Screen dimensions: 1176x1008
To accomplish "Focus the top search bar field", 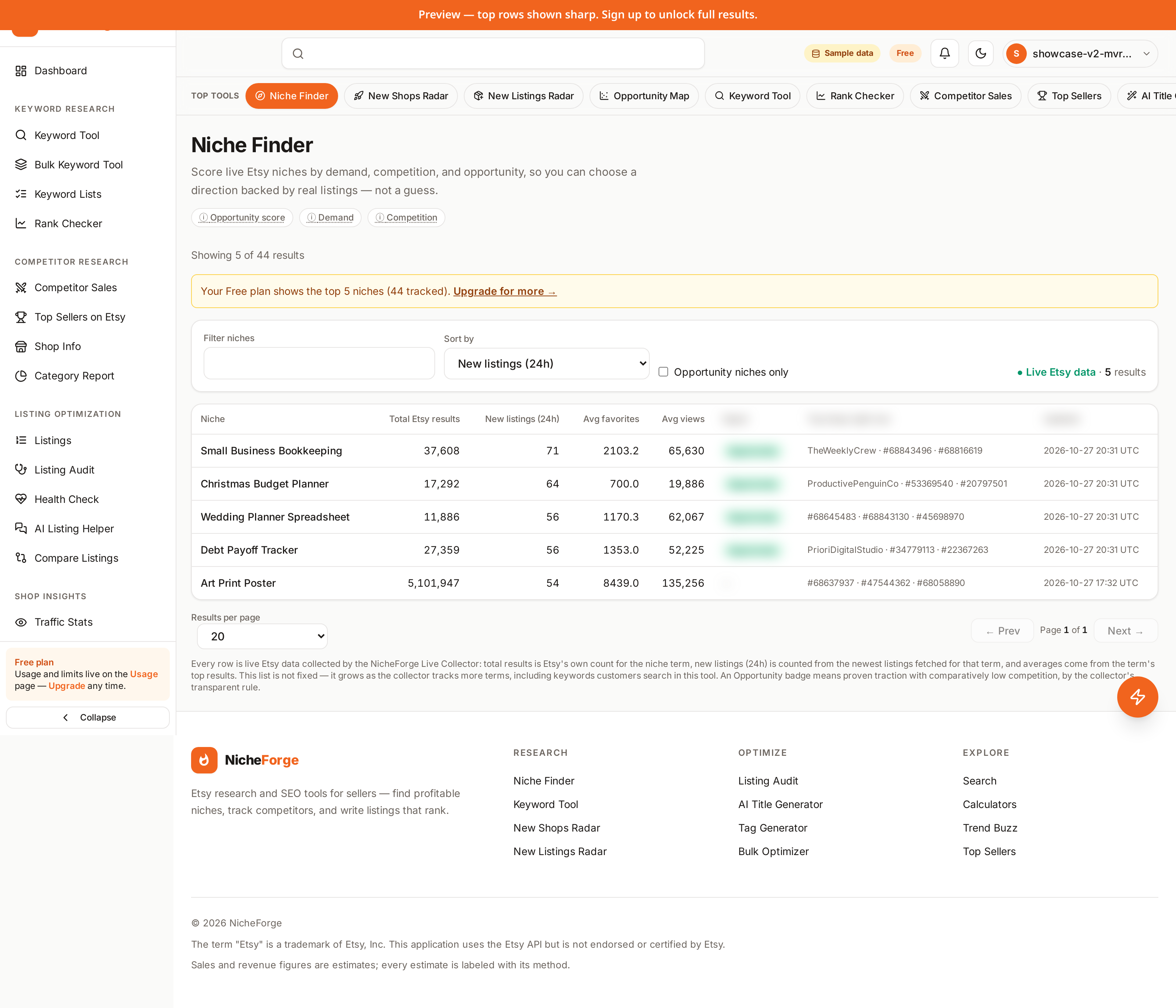I will pyautogui.click(x=493, y=53).
